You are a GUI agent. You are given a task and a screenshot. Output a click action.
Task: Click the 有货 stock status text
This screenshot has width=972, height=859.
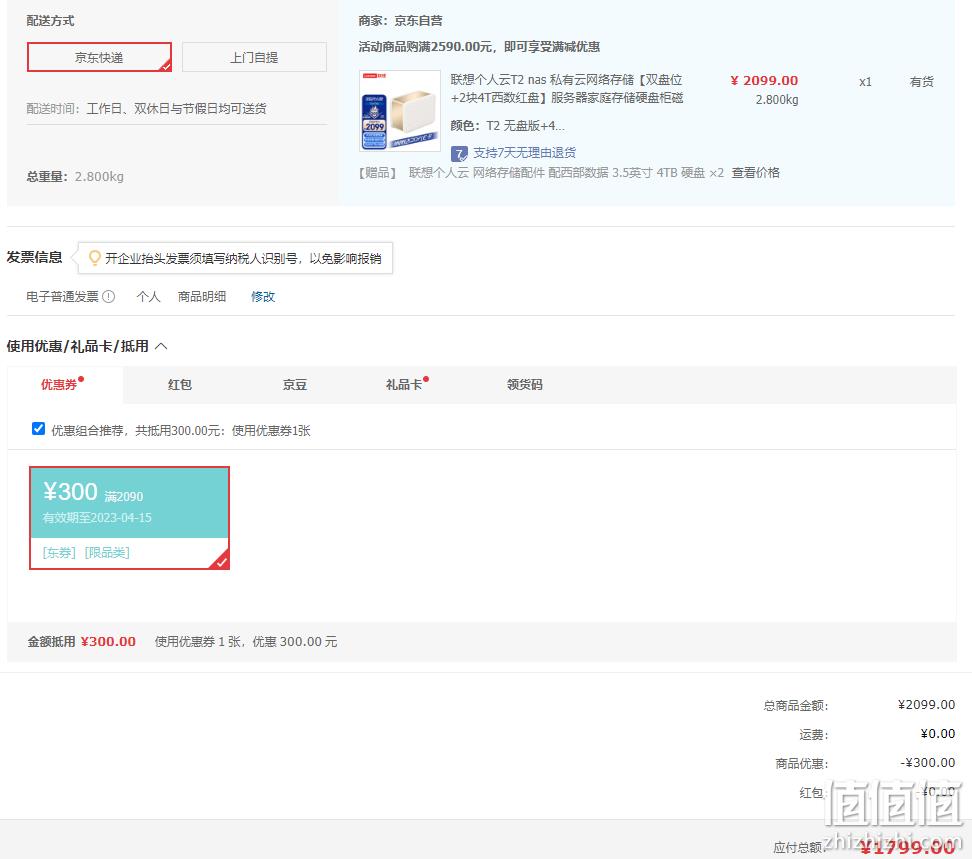point(921,82)
